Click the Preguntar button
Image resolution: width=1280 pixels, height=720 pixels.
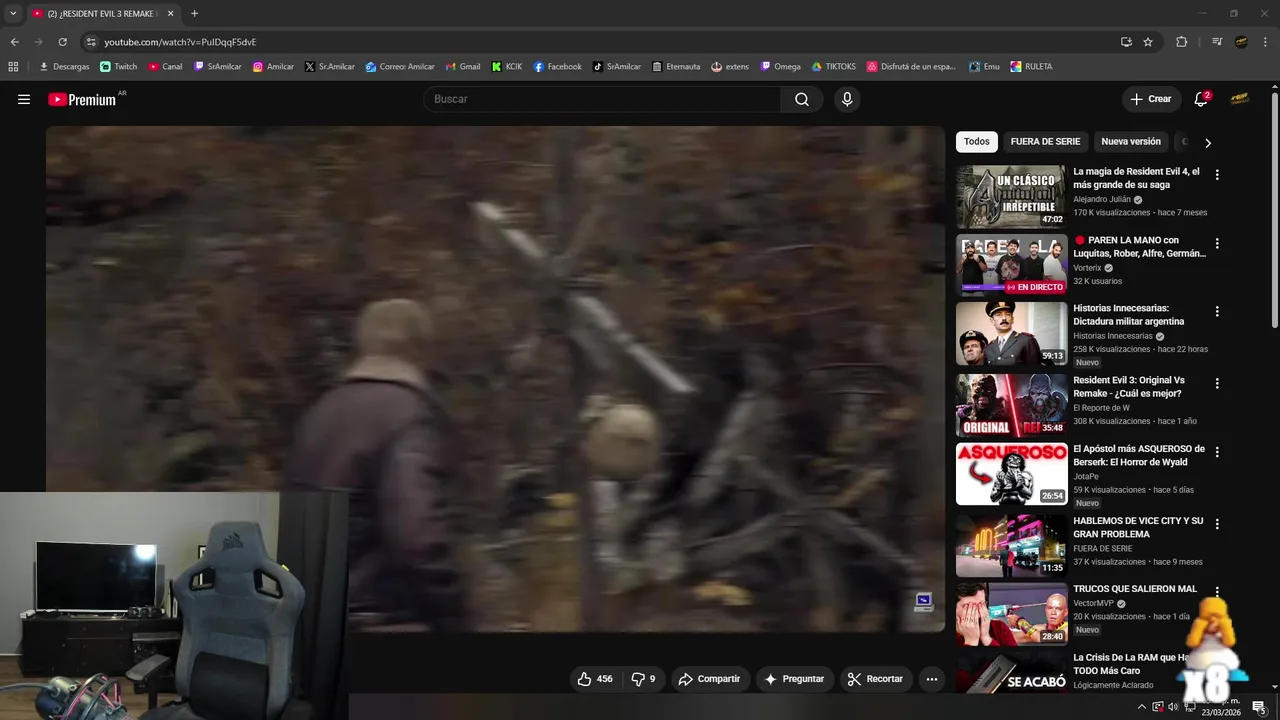[x=794, y=679]
